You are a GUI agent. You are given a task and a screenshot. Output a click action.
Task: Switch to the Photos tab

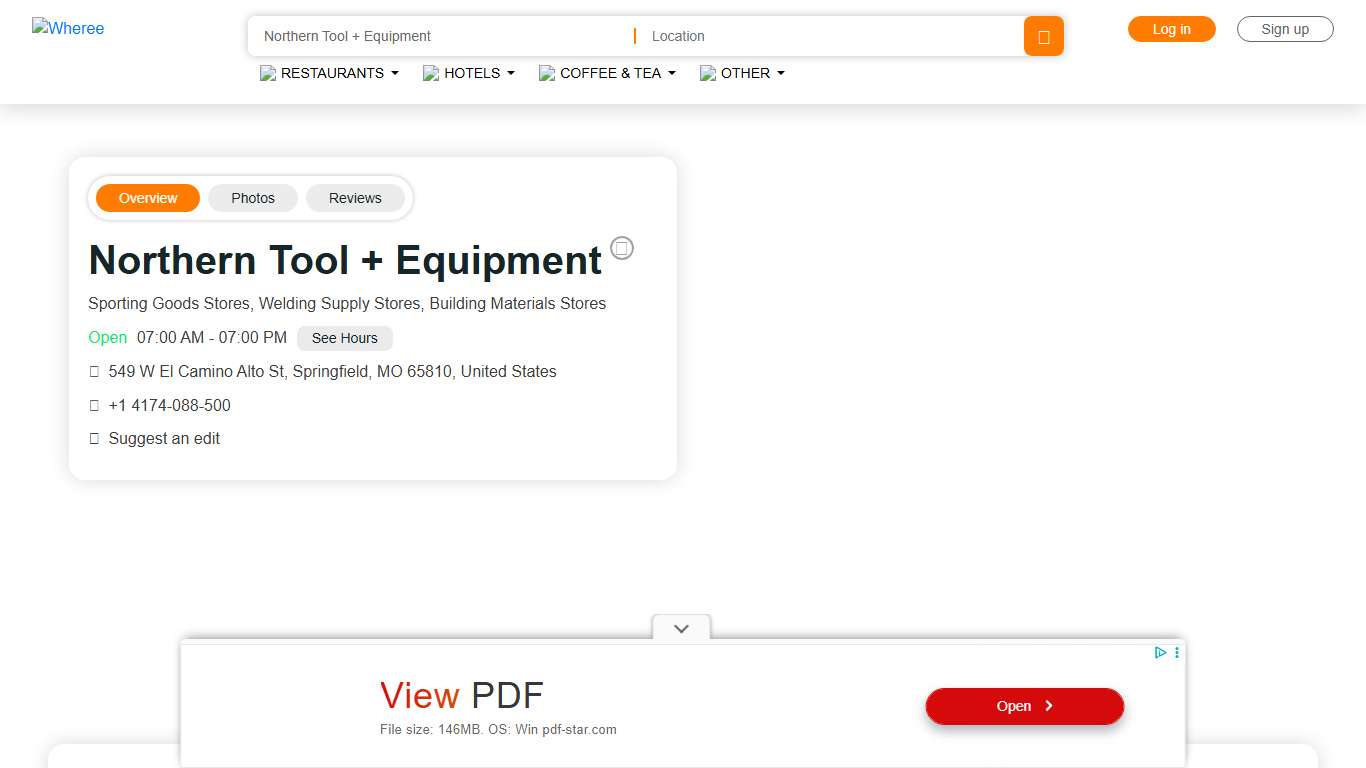[253, 198]
